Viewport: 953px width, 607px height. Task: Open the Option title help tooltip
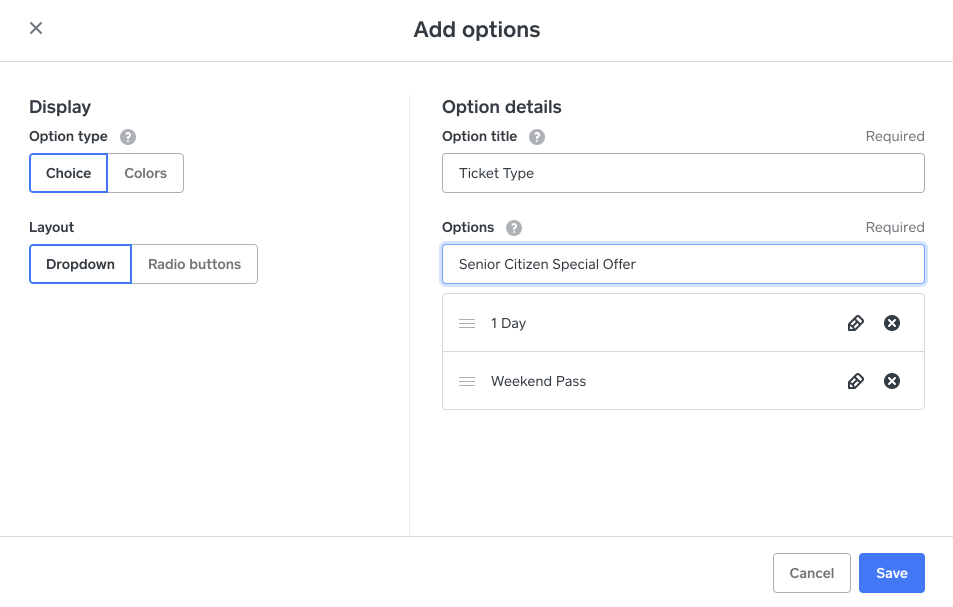(537, 137)
